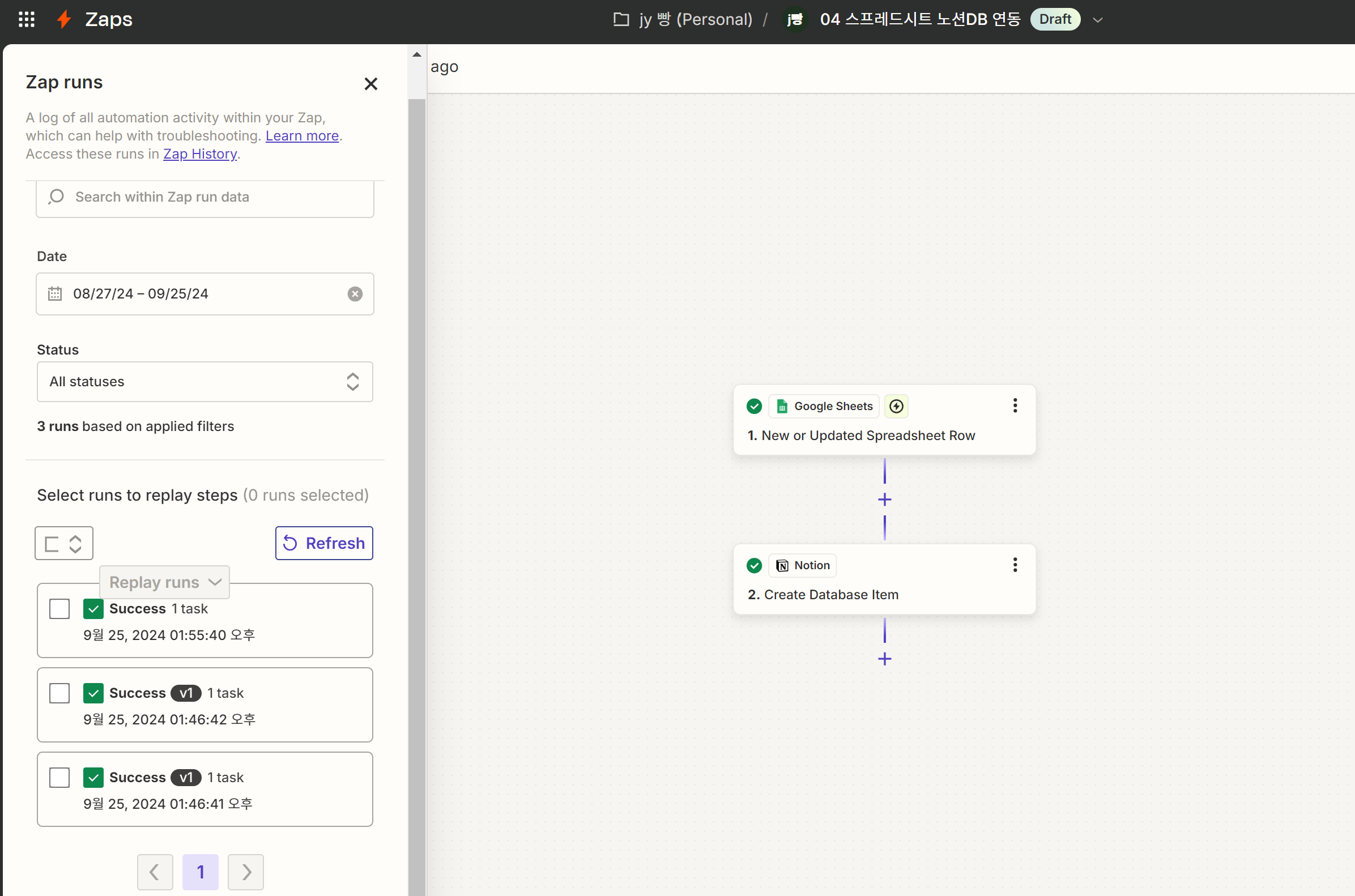1355x896 pixels.
Task: Click the calendar icon in Date field
Action: point(55,294)
